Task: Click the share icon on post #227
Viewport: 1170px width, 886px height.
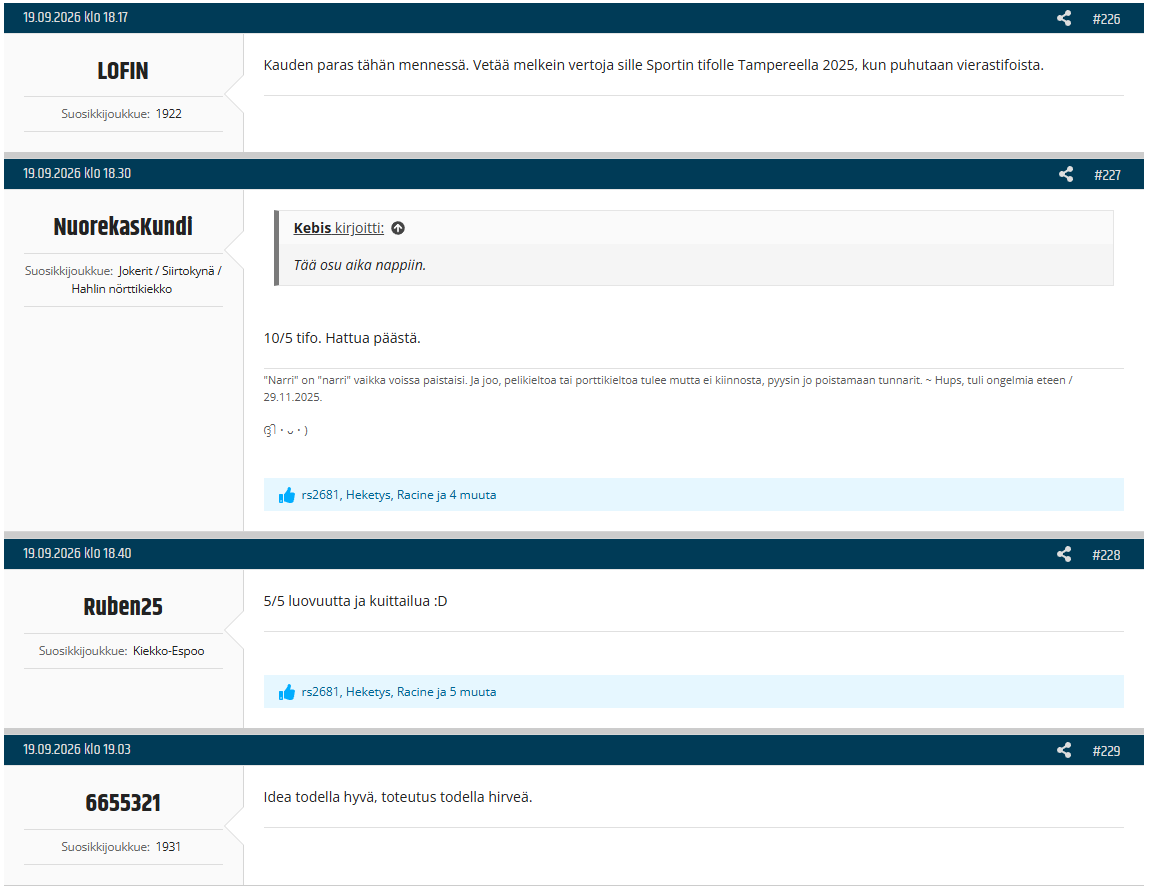Action: coord(1066,174)
